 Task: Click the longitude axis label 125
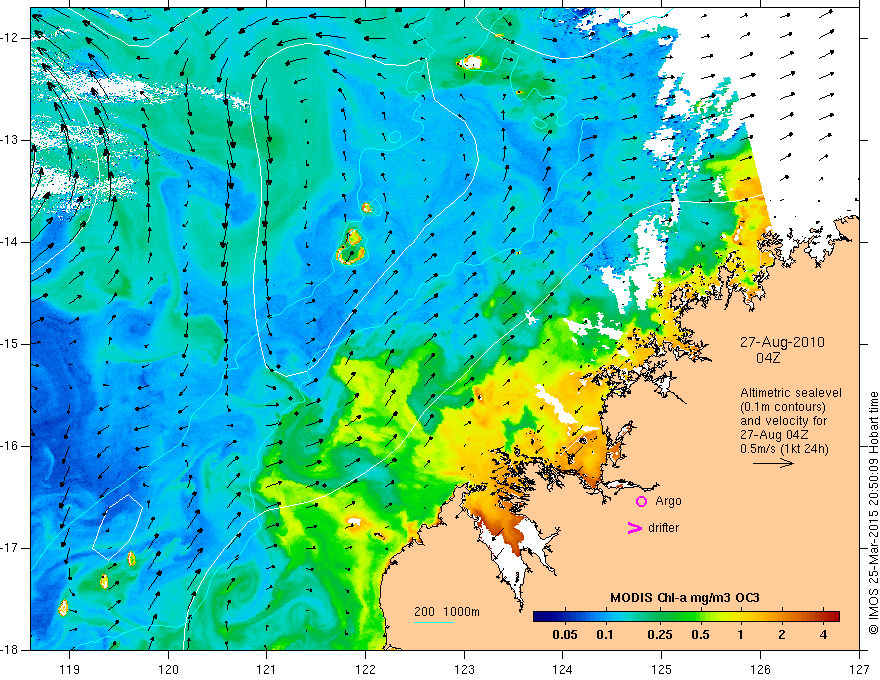(x=662, y=669)
